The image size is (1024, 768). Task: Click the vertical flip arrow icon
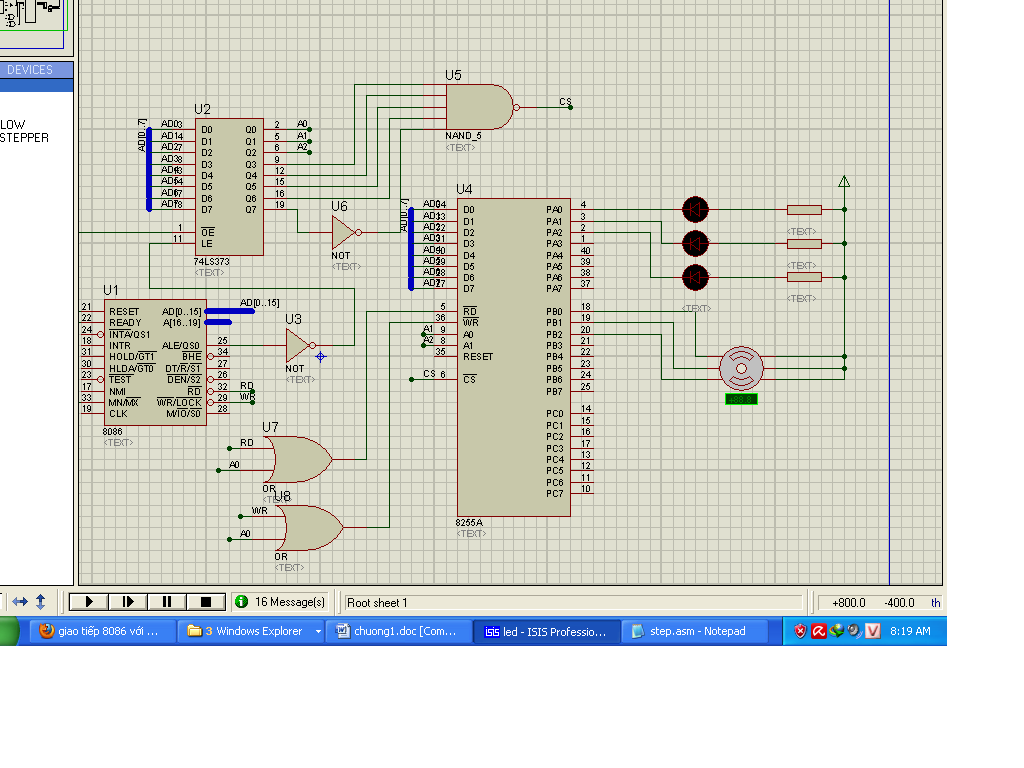[x=41, y=602]
